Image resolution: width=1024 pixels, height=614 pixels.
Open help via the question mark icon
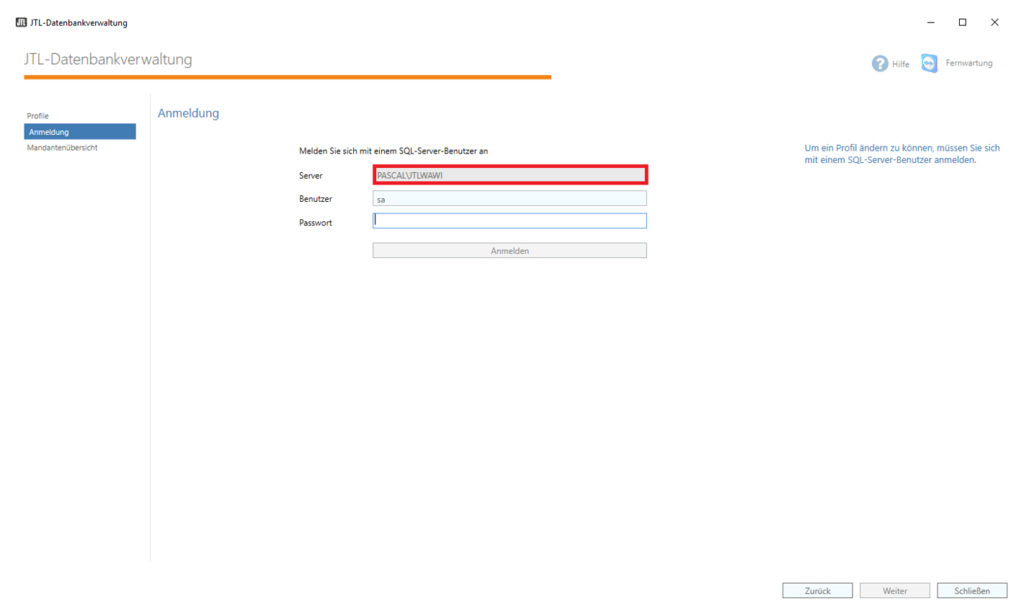point(880,64)
